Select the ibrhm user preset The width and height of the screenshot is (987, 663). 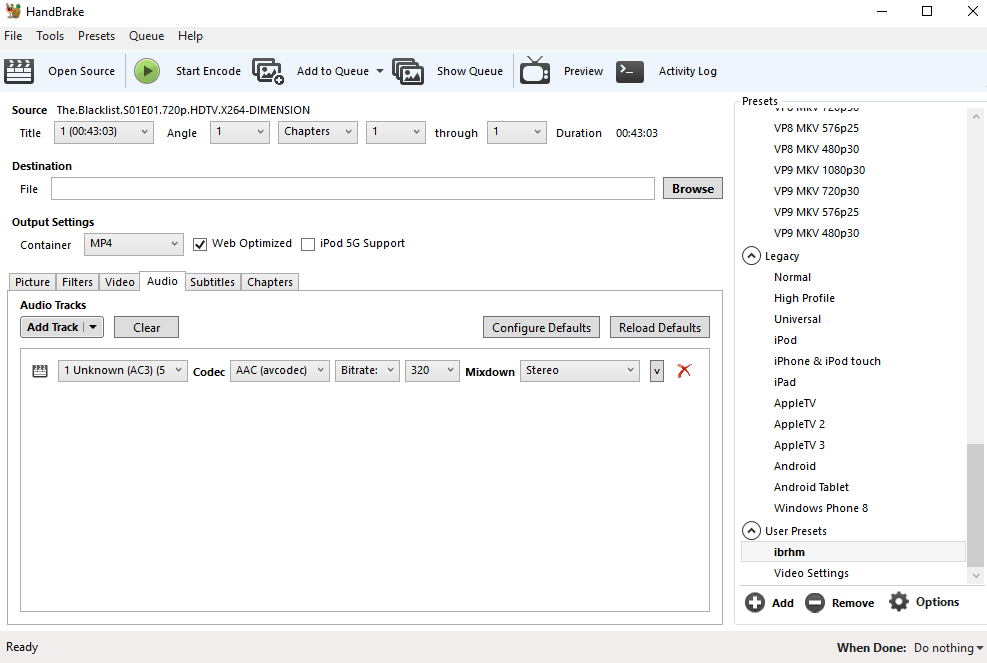click(853, 552)
